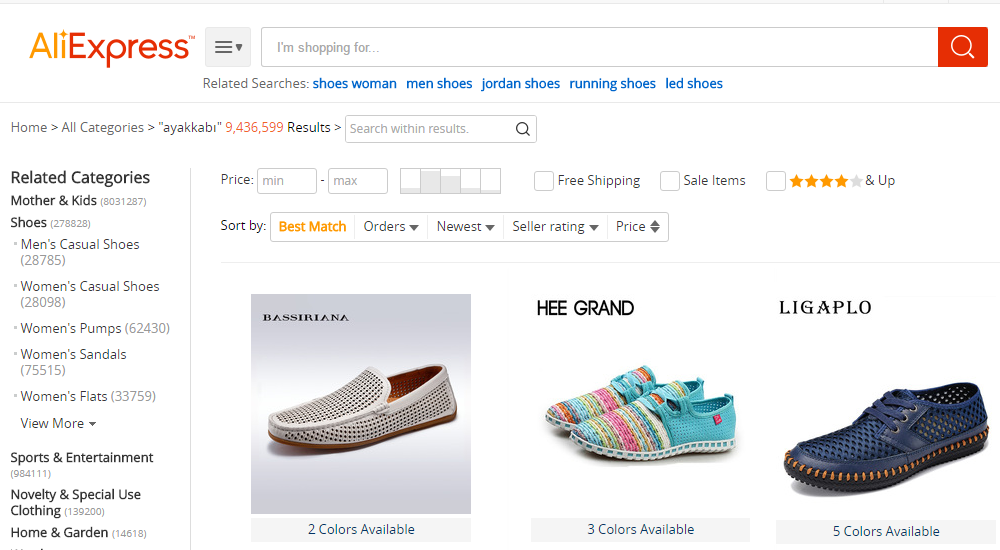Enable the Free Shipping checkbox
This screenshot has width=1000, height=550.
[x=543, y=181]
